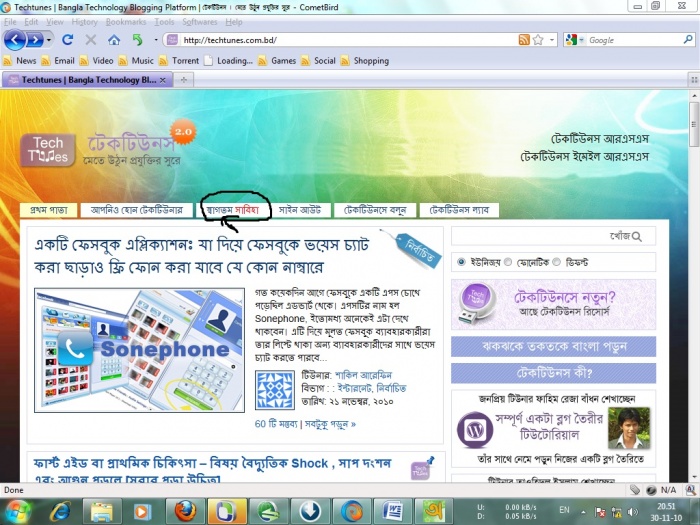The image size is (700, 525).
Task: Open the blue download arrow taskbar app
Action: (x=310, y=512)
